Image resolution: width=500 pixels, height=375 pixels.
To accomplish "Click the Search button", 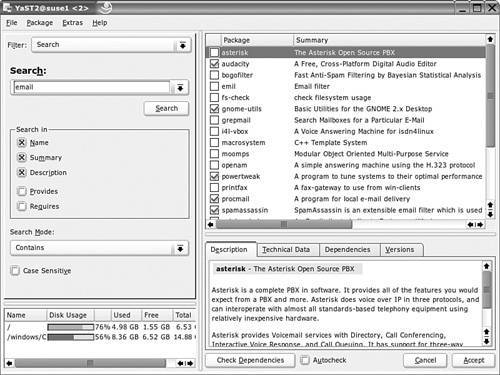I will [x=166, y=108].
